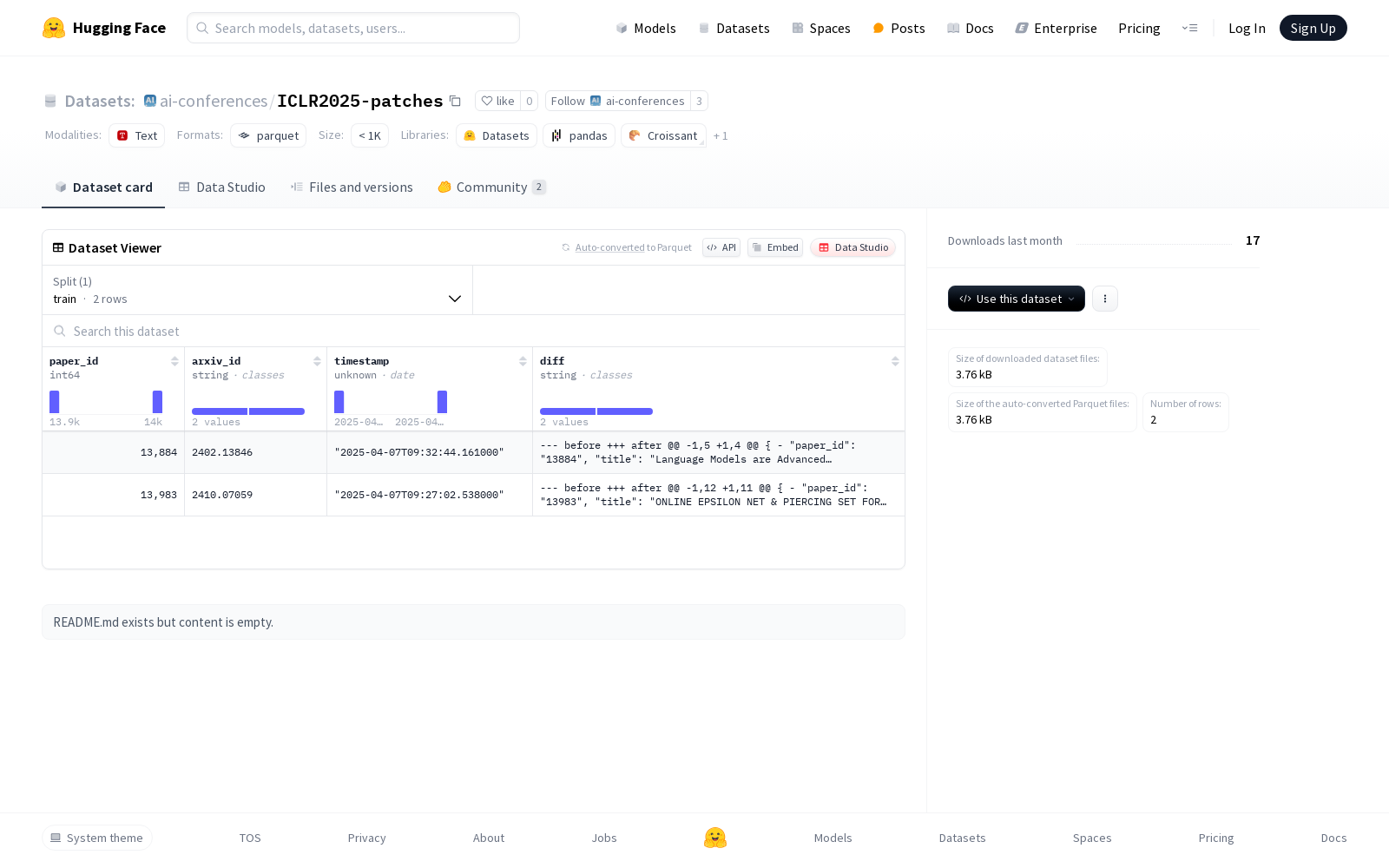Open Posts in the top navigation

pyautogui.click(x=899, y=28)
